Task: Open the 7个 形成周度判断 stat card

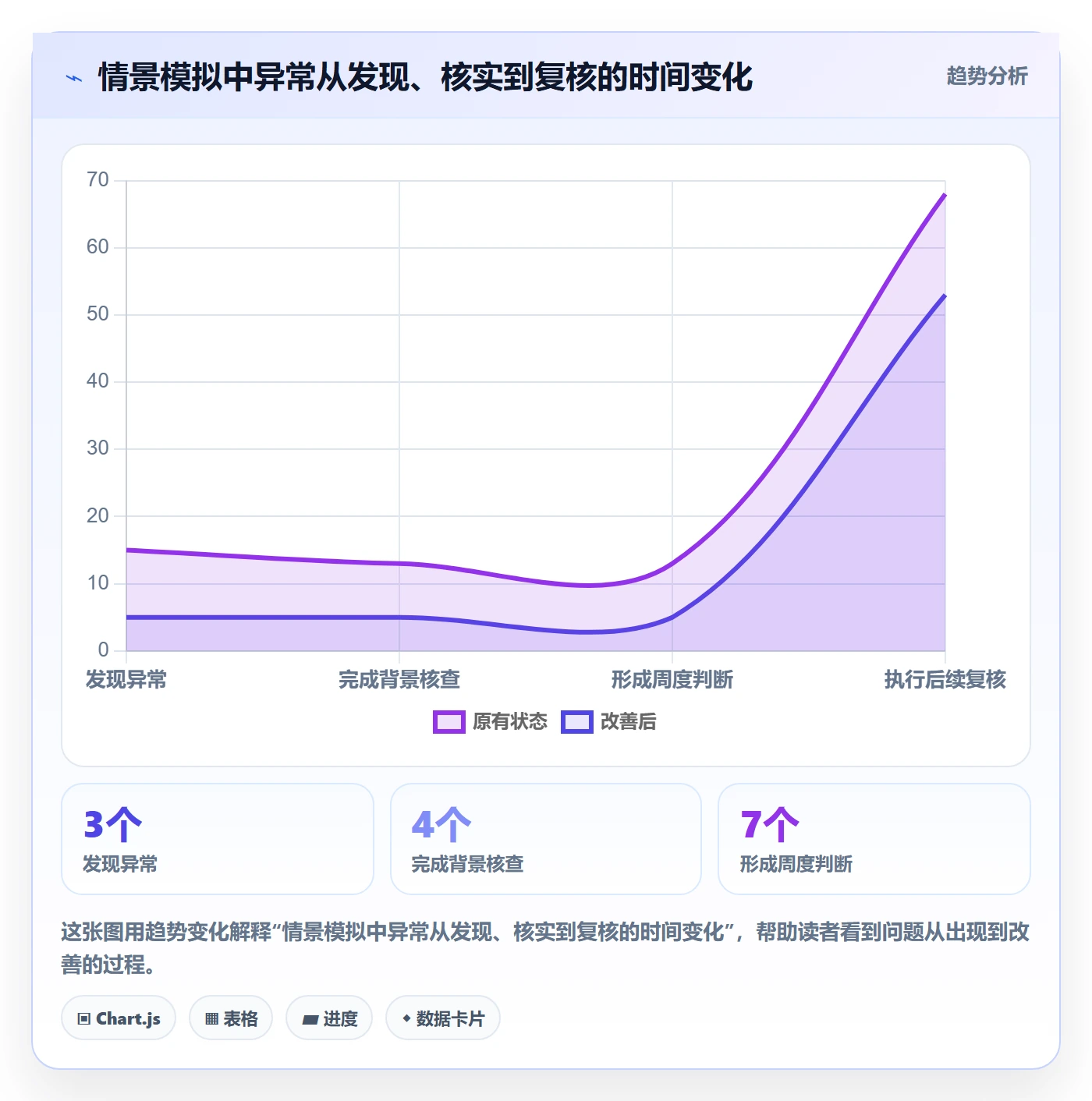Action: click(874, 839)
